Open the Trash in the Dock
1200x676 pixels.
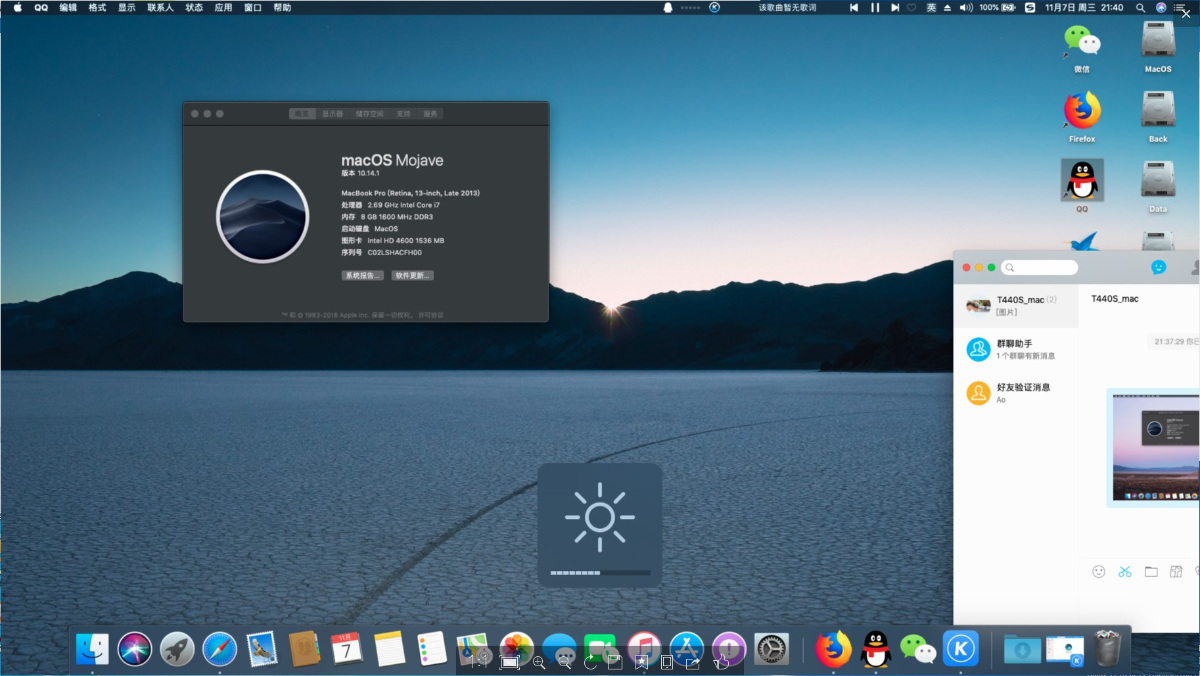(x=1107, y=649)
